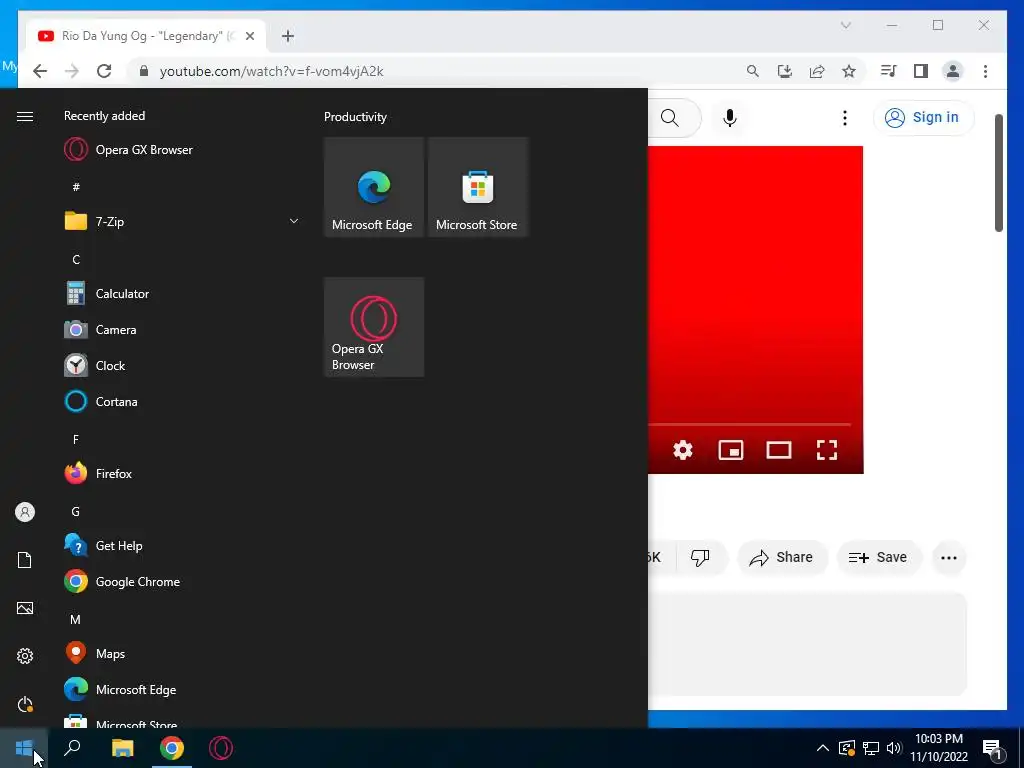Open File Explorer from taskbar
Viewport: 1024px width, 768px height.
[x=122, y=748]
